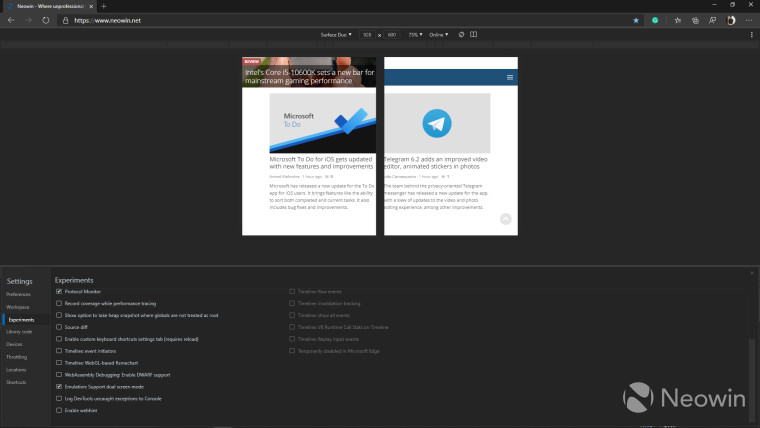Open the Shortcuts settings tab

(16, 382)
